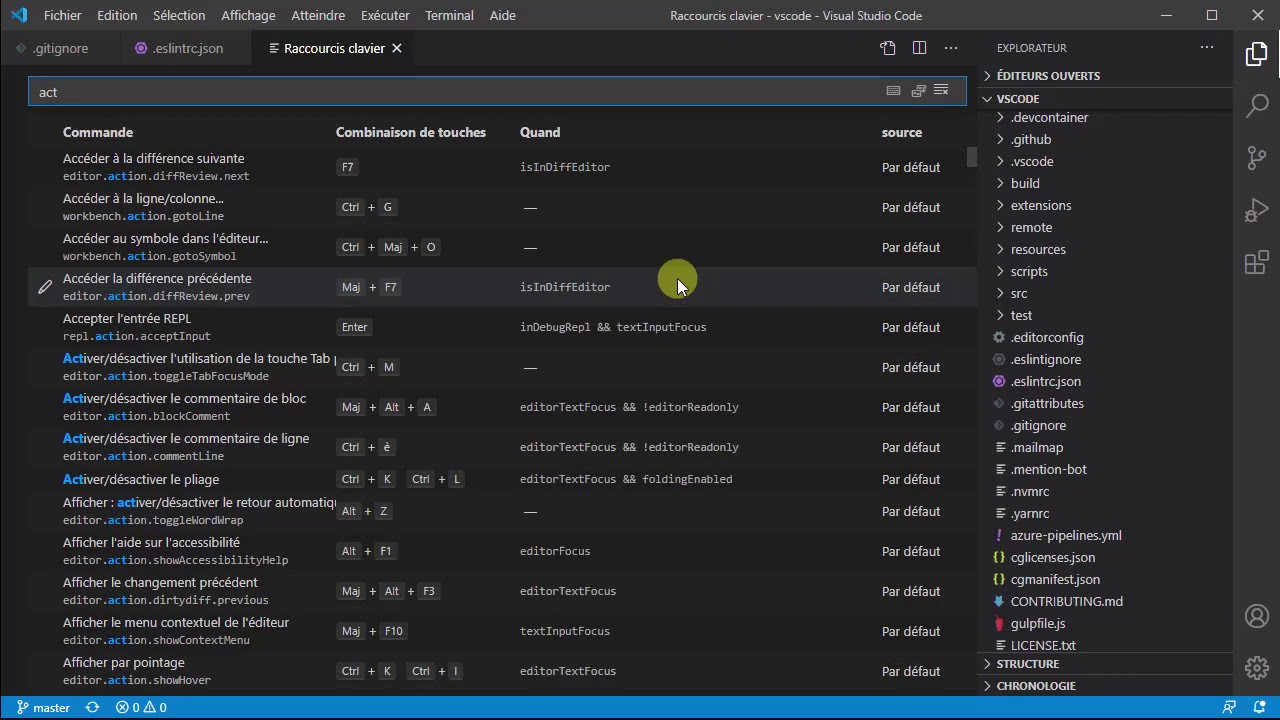Click the keybindings list scrollbar thumb
The image size is (1280, 720).
coord(971,157)
